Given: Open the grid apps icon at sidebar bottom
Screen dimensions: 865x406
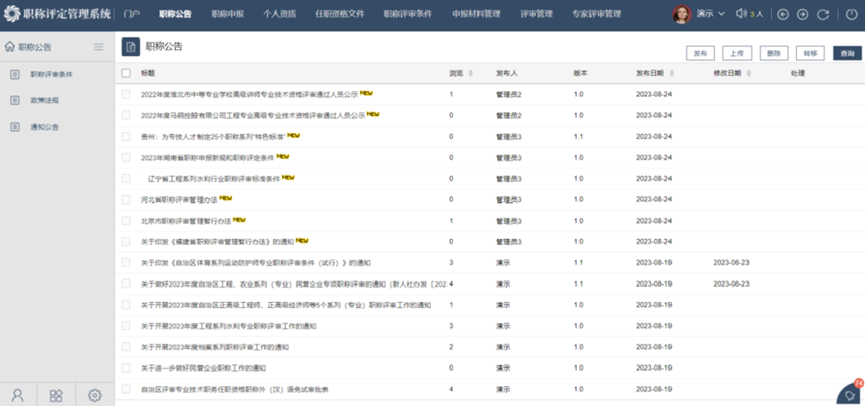Looking at the screenshot, I should pyautogui.click(x=56, y=395).
